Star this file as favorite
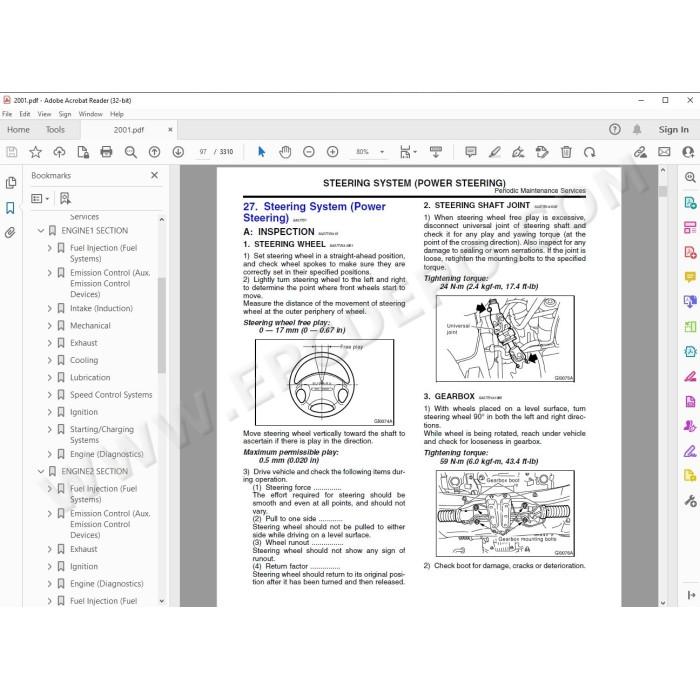The width and height of the screenshot is (700, 700). tap(35, 152)
